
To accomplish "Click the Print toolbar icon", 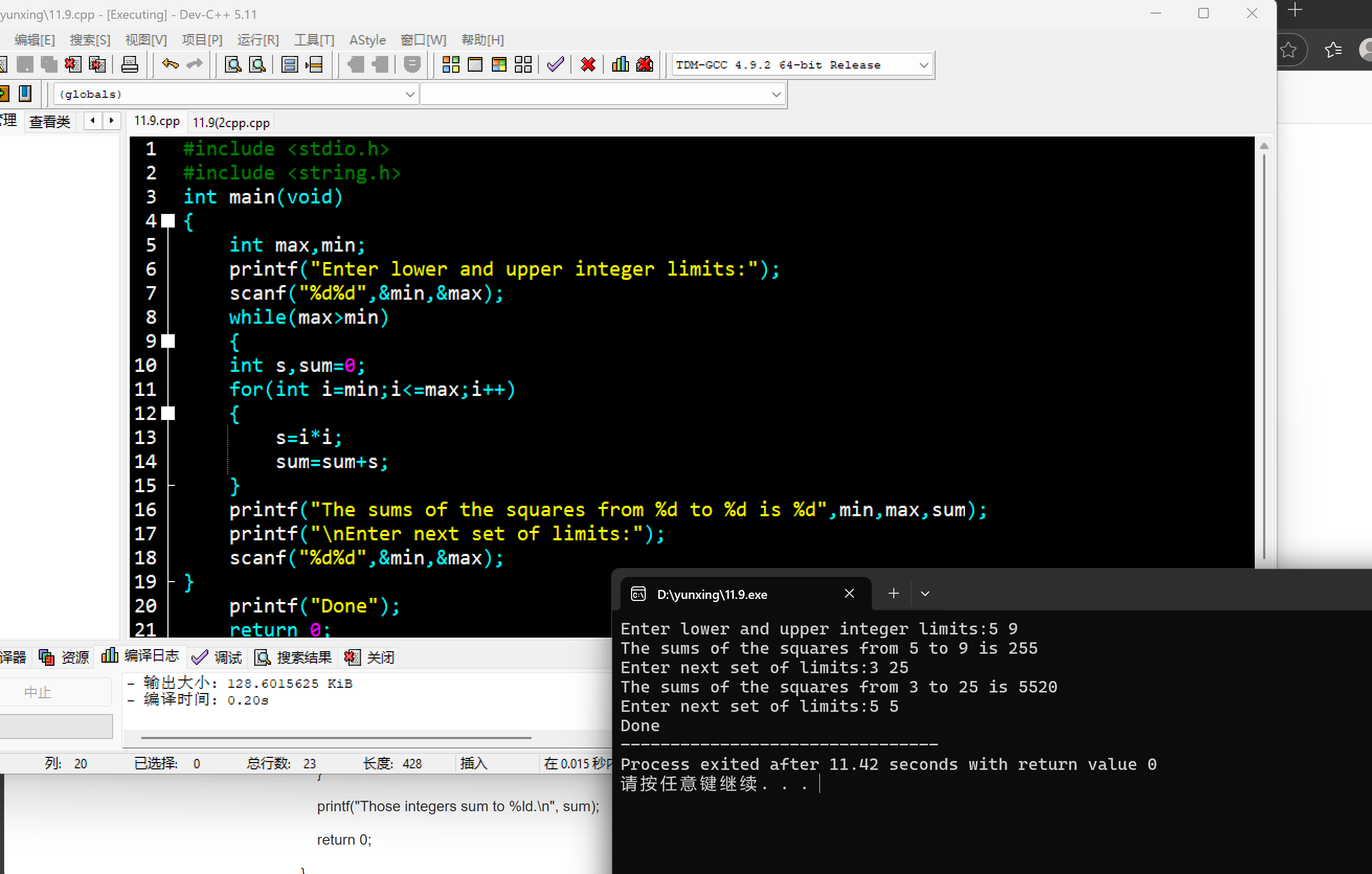I will 129,64.
